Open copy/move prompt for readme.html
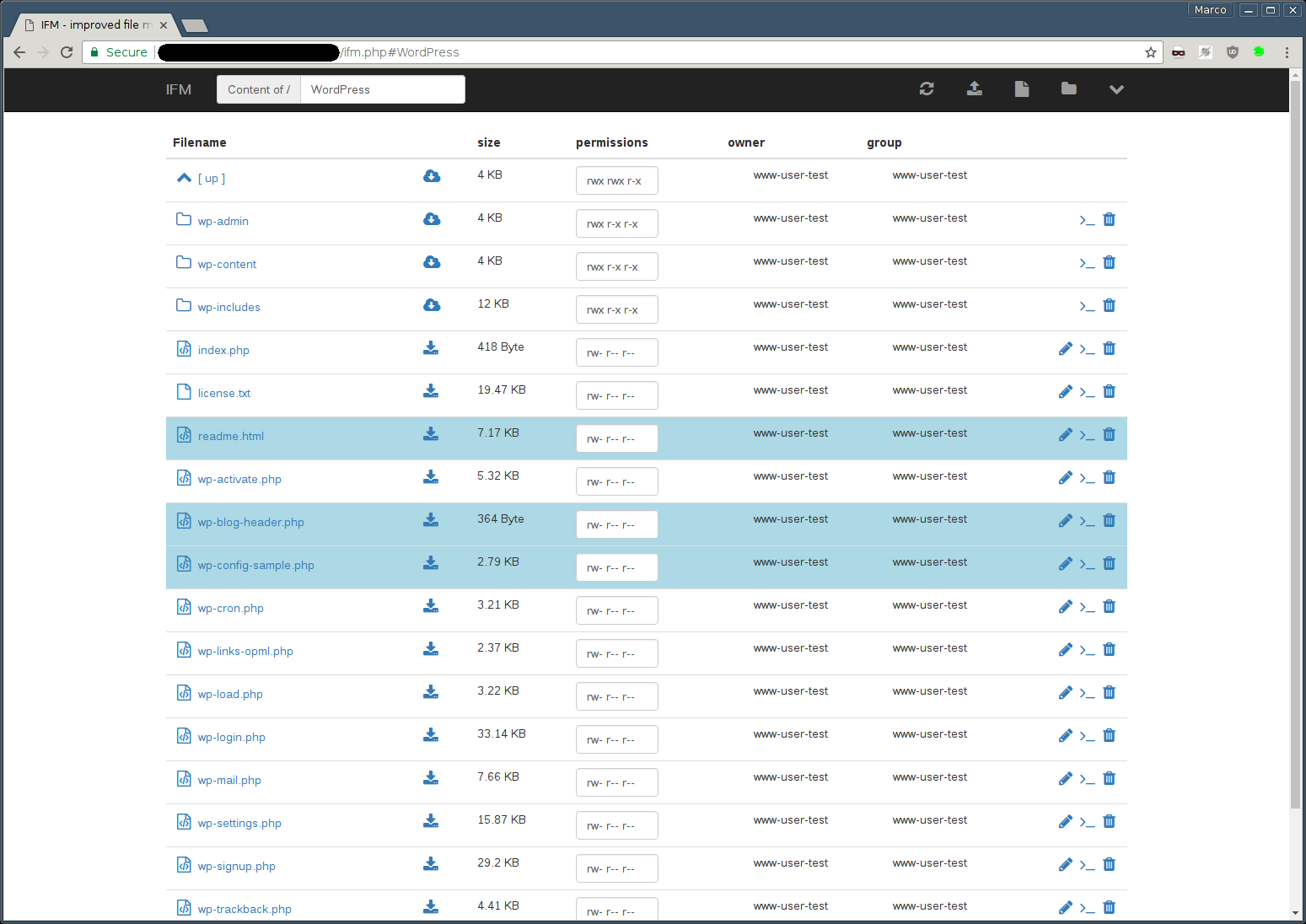This screenshot has width=1306, height=924. tap(1088, 436)
